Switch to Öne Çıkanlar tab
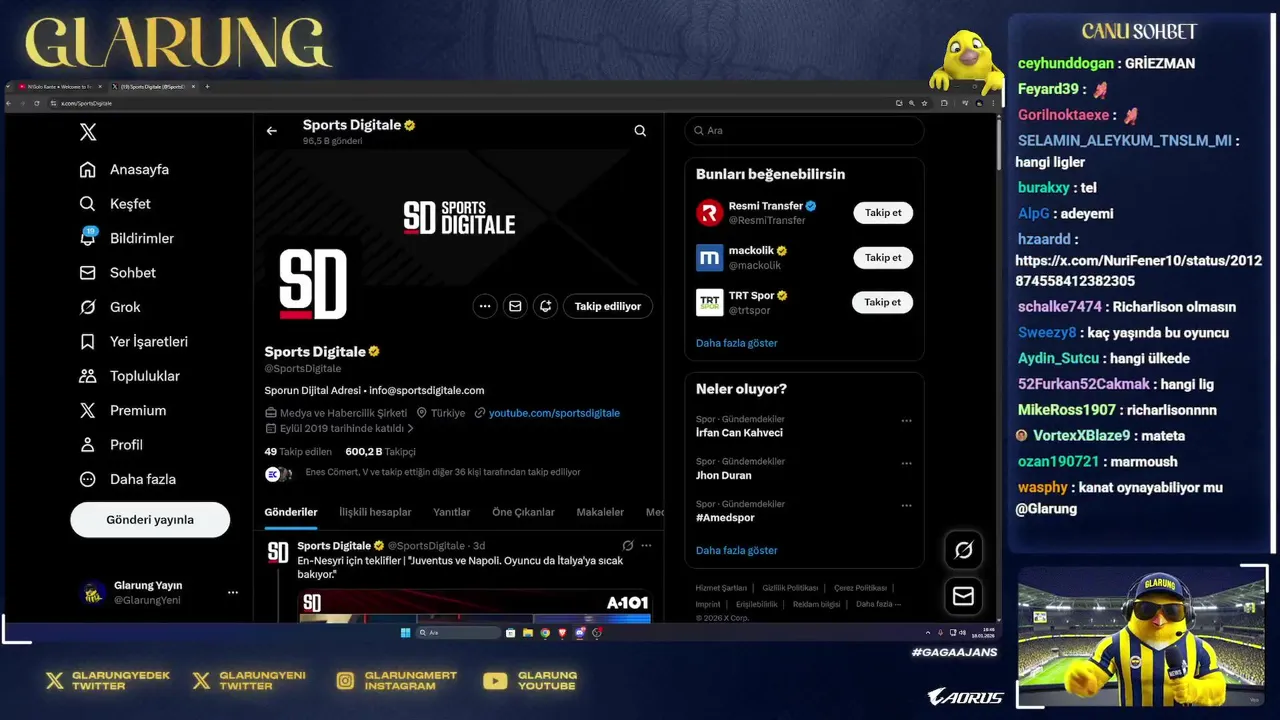This screenshot has height=720, width=1280. point(523,512)
